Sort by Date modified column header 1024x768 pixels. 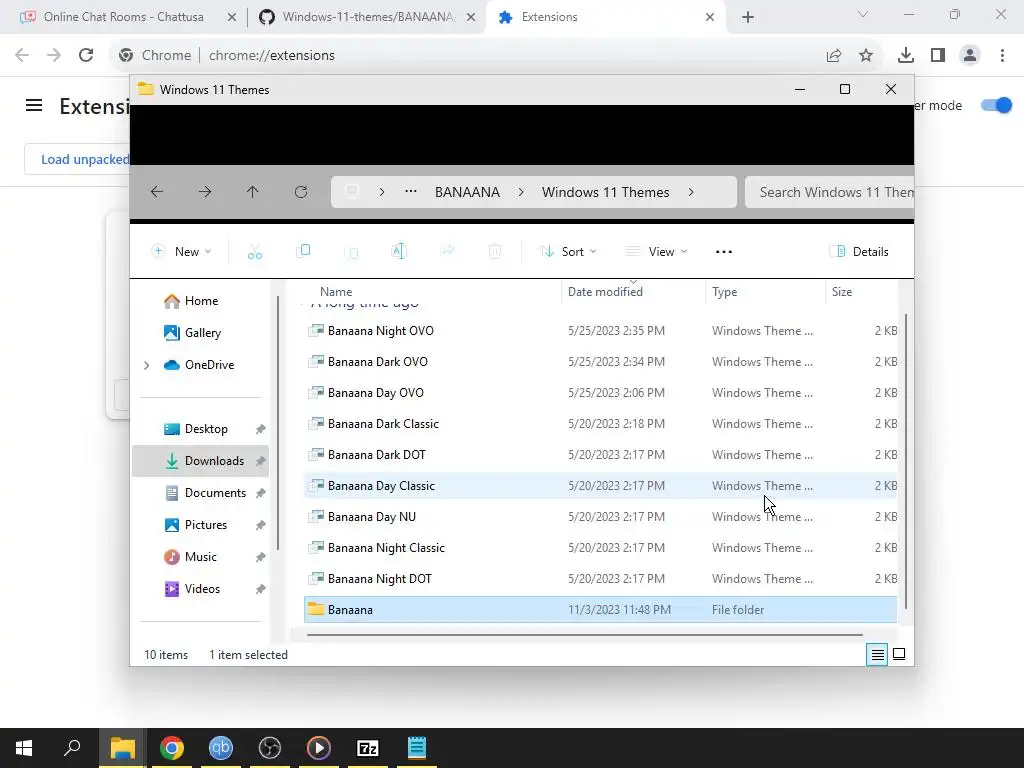pyautogui.click(x=605, y=292)
